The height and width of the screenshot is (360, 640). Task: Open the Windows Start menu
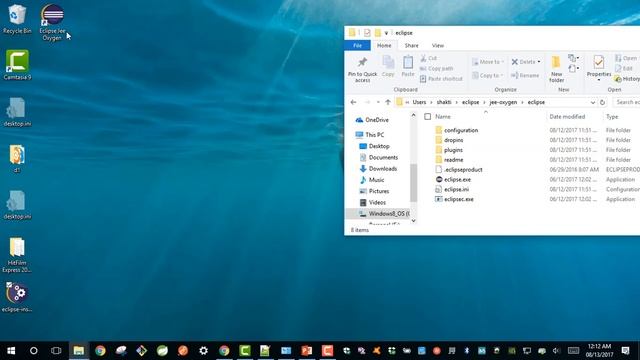[11, 351]
